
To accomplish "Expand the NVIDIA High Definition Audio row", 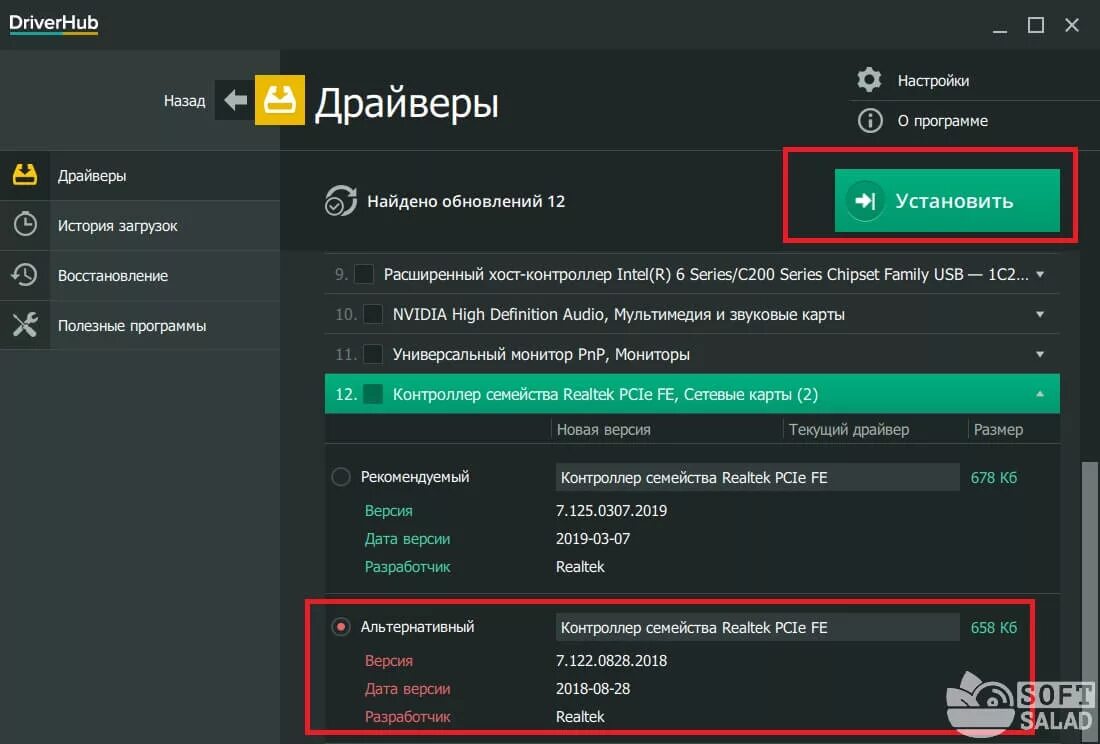I will click(1040, 314).
